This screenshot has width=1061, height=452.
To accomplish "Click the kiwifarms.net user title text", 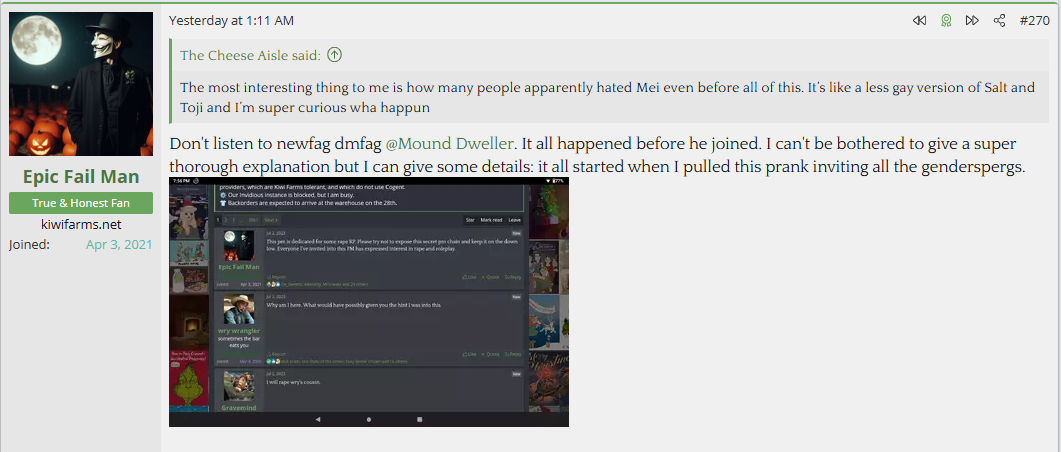I will (81, 225).
